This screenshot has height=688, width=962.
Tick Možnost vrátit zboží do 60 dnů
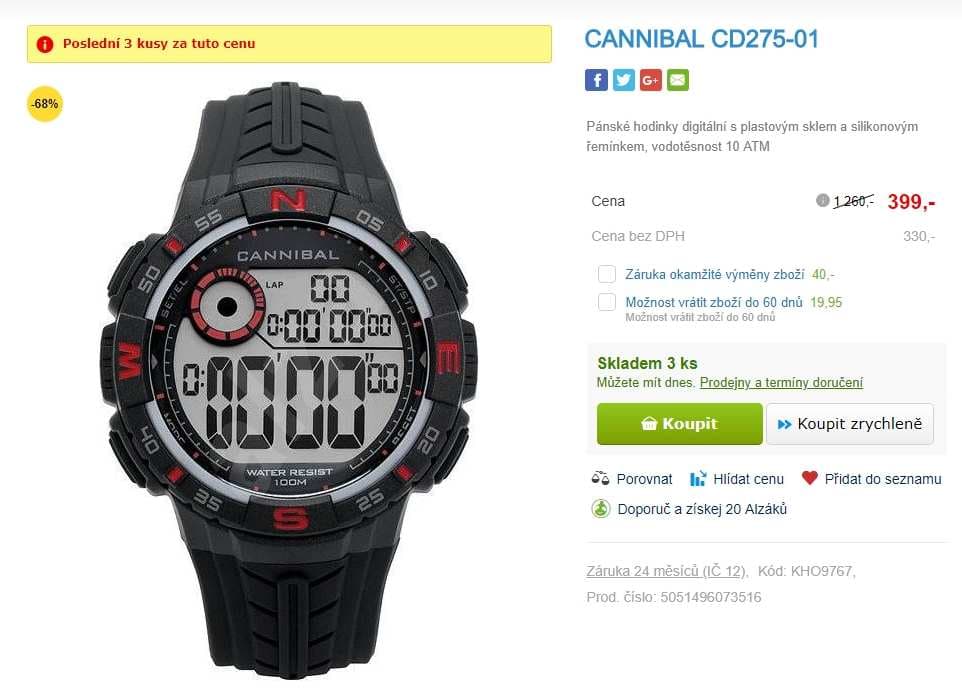point(607,301)
